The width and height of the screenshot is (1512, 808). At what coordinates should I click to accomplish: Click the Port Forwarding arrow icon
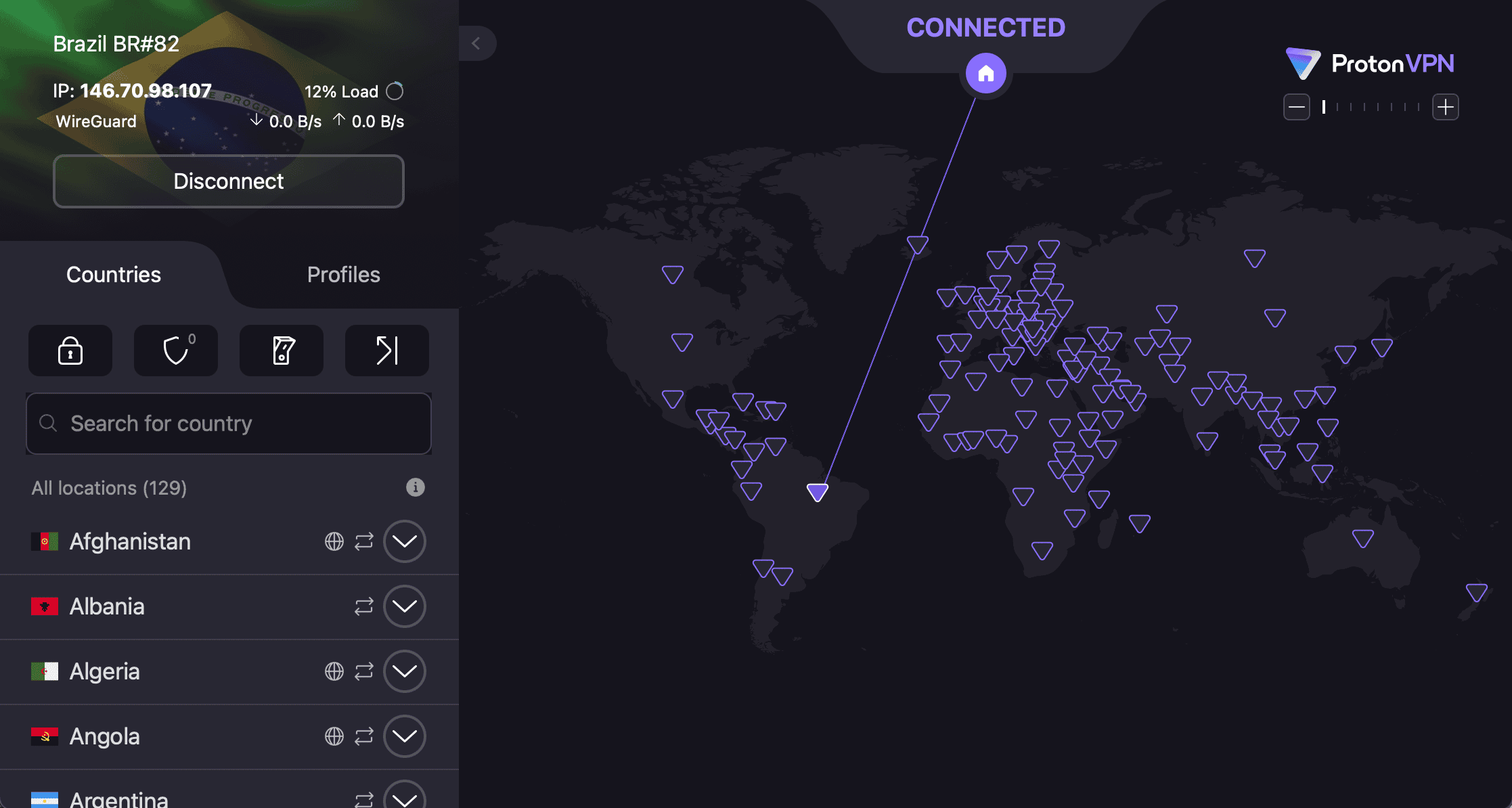click(x=387, y=351)
